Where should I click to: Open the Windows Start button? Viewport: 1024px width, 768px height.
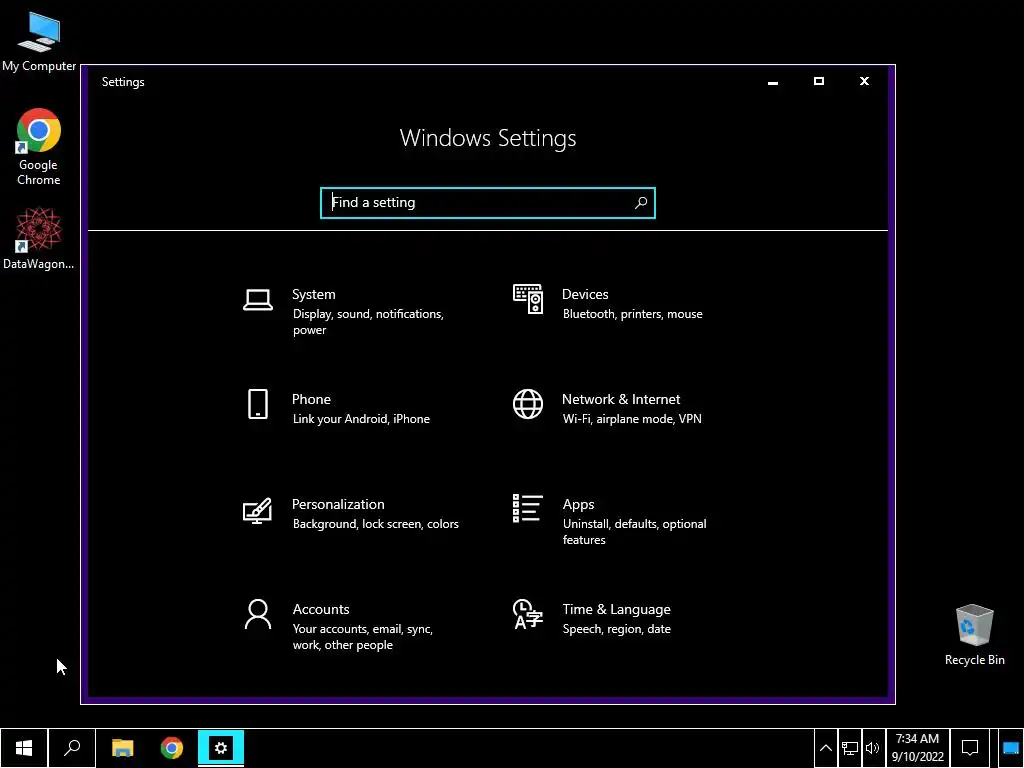click(24, 748)
